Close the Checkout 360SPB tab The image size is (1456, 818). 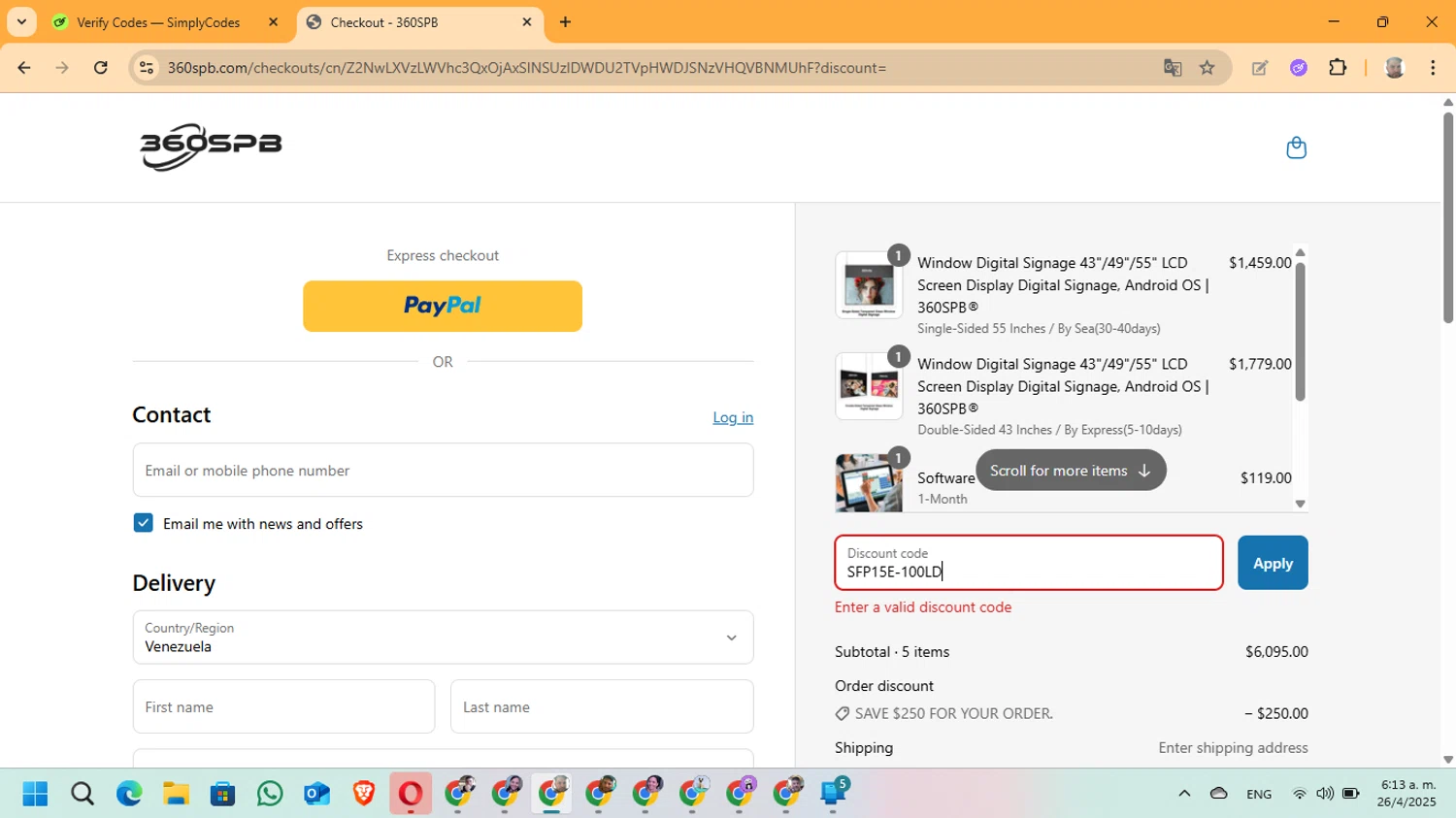527,22
